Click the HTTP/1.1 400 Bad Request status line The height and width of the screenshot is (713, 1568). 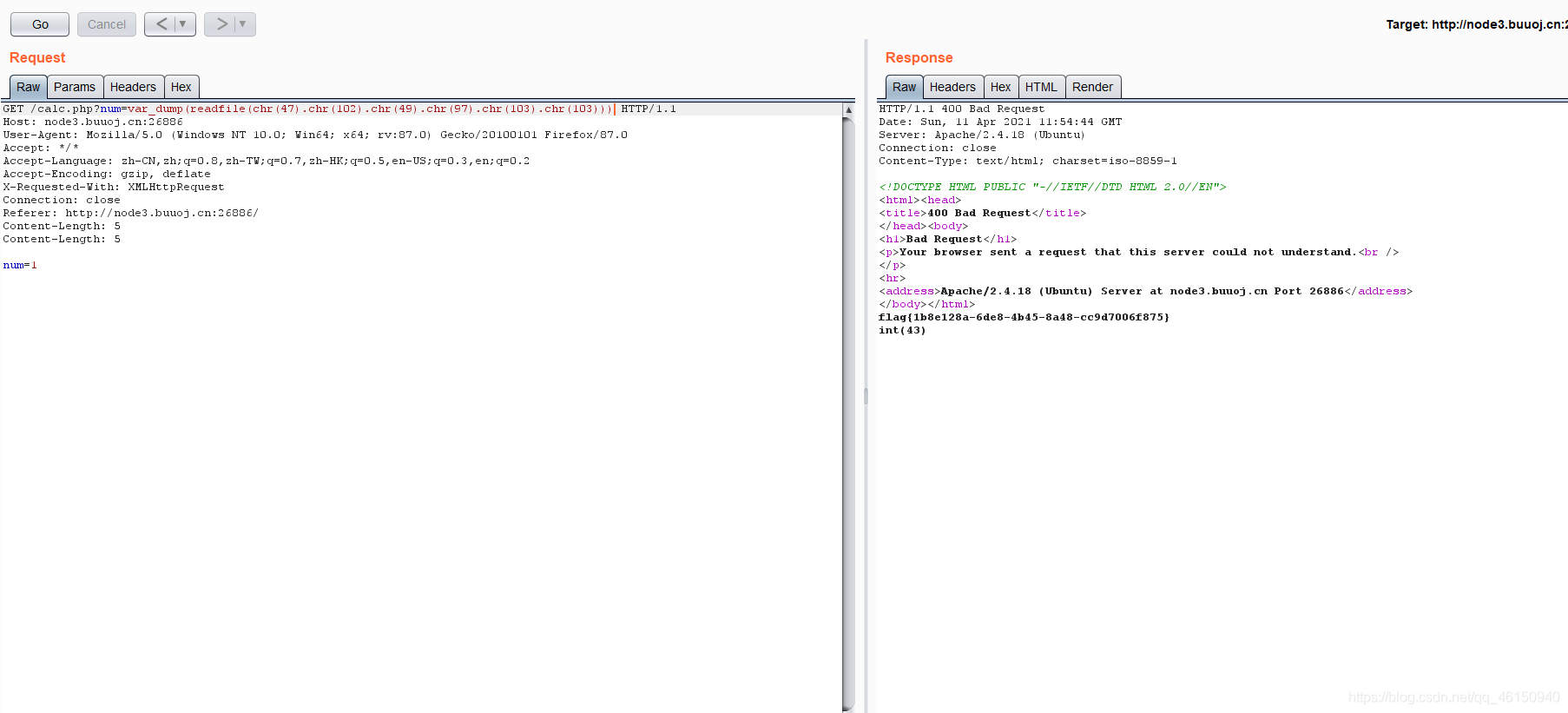pos(961,109)
